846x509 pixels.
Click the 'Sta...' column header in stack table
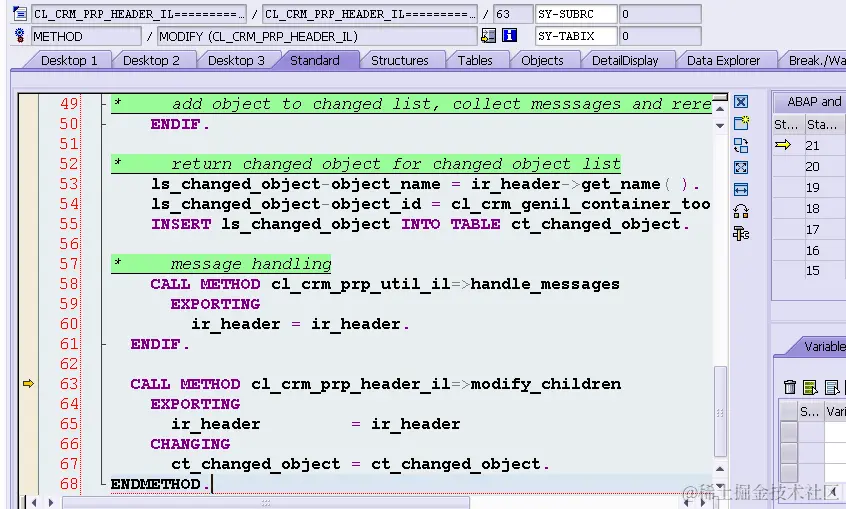click(822, 124)
